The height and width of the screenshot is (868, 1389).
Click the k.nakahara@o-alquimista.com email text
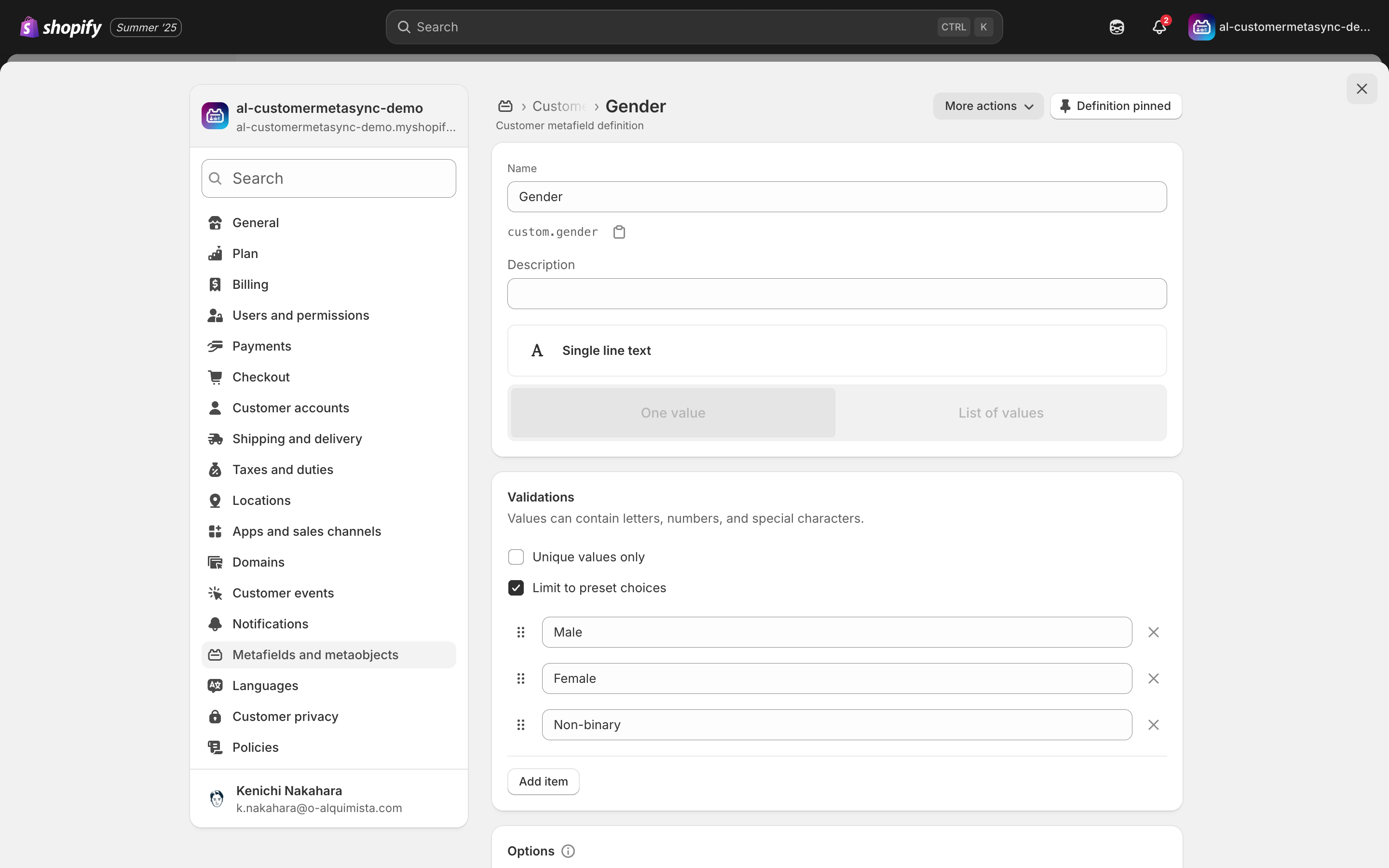click(318, 808)
